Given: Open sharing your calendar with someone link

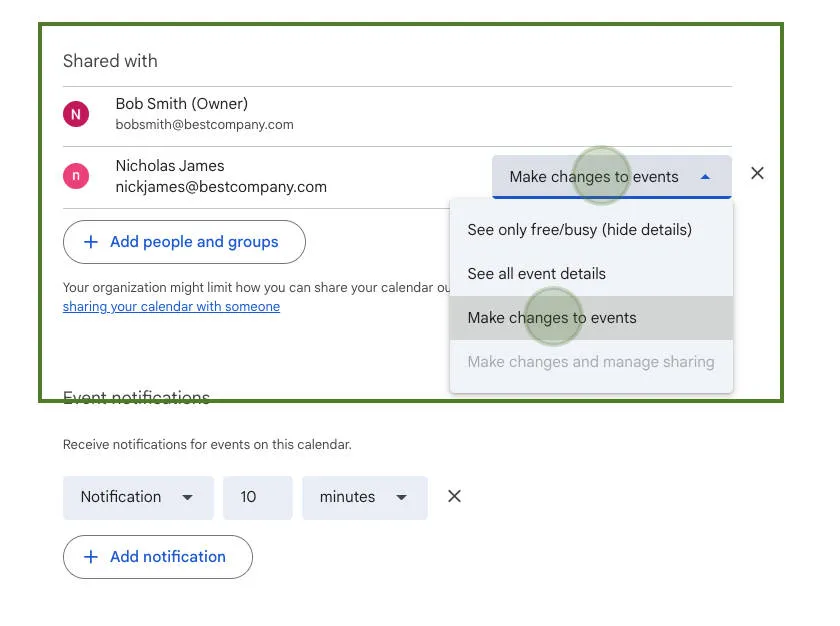Looking at the screenshot, I should pos(171,306).
